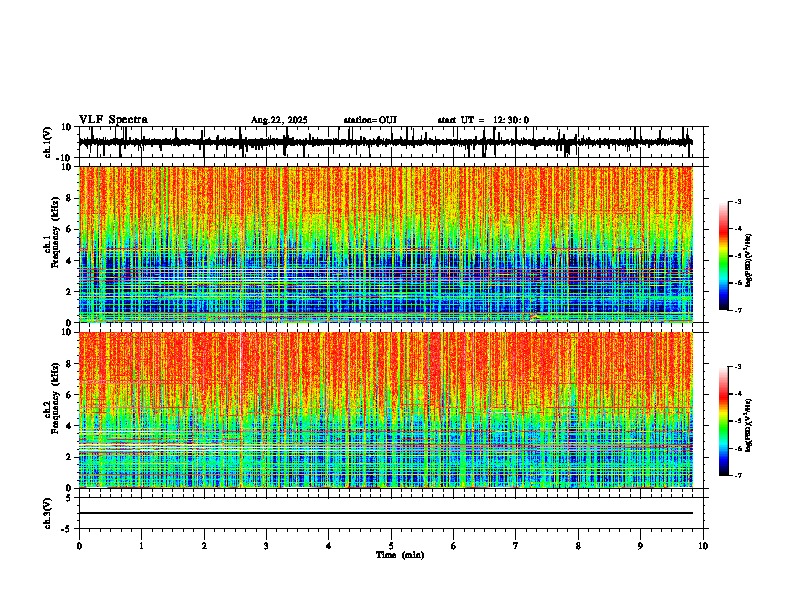
Task: Click the 'station=OUJ' label
Action: click(370, 120)
